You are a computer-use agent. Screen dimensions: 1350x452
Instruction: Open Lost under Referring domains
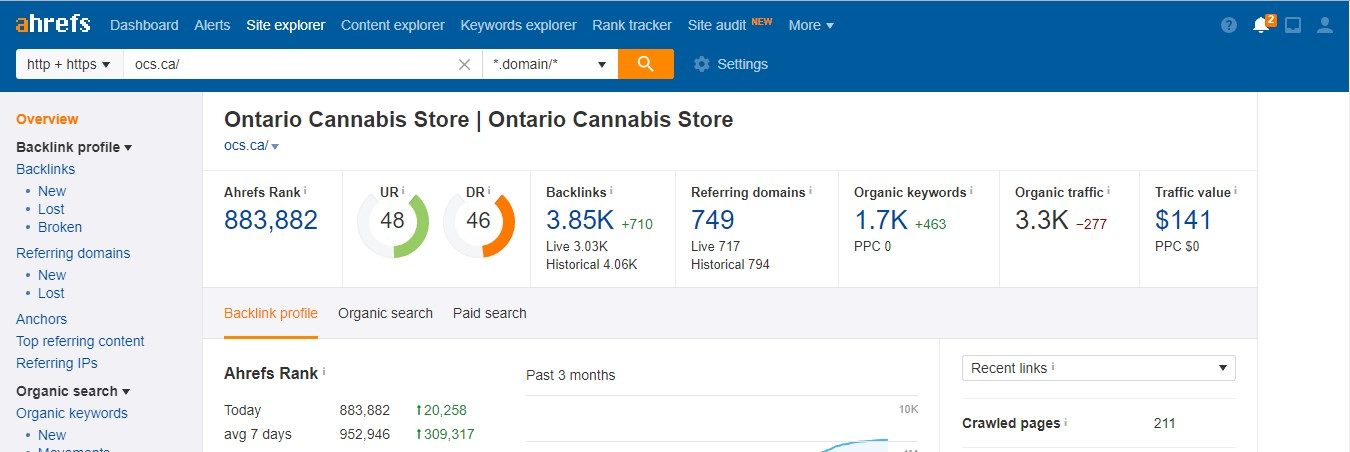pyautogui.click(x=51, y=293)
